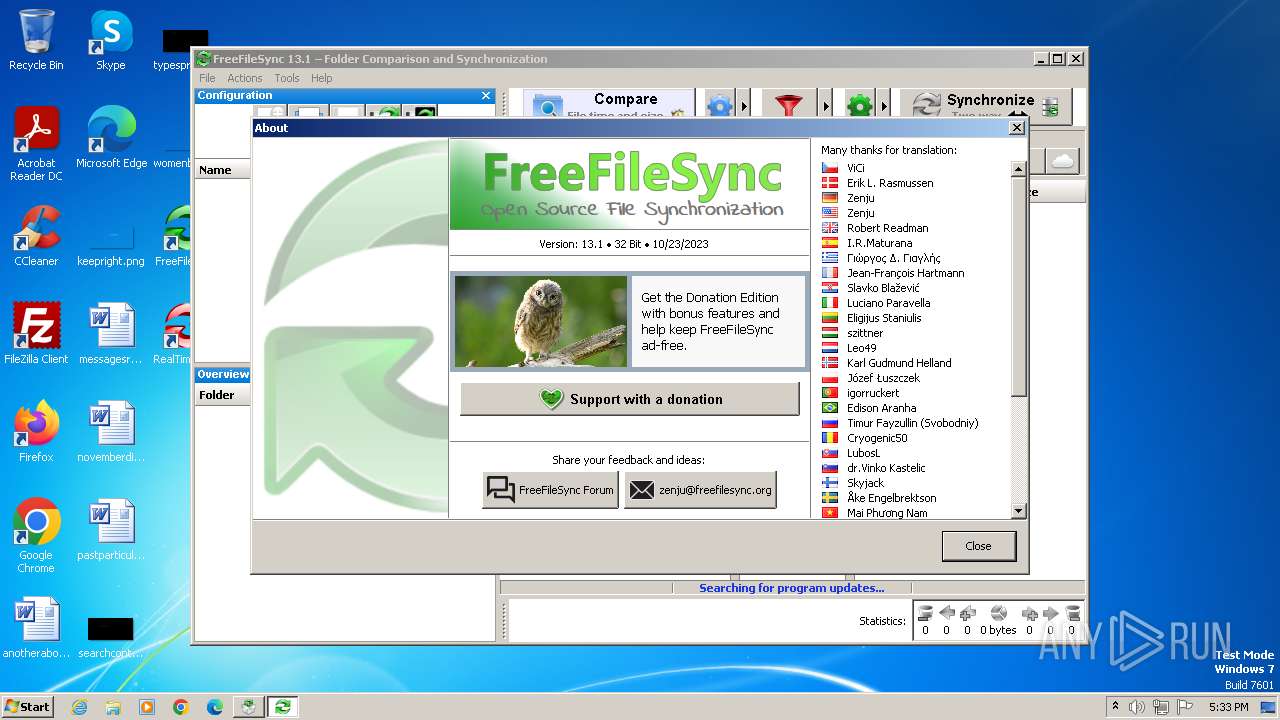The image size is (1280, 720).
Task: Select translator Mai Phương Nam
Action: click(x=887, y=513)
